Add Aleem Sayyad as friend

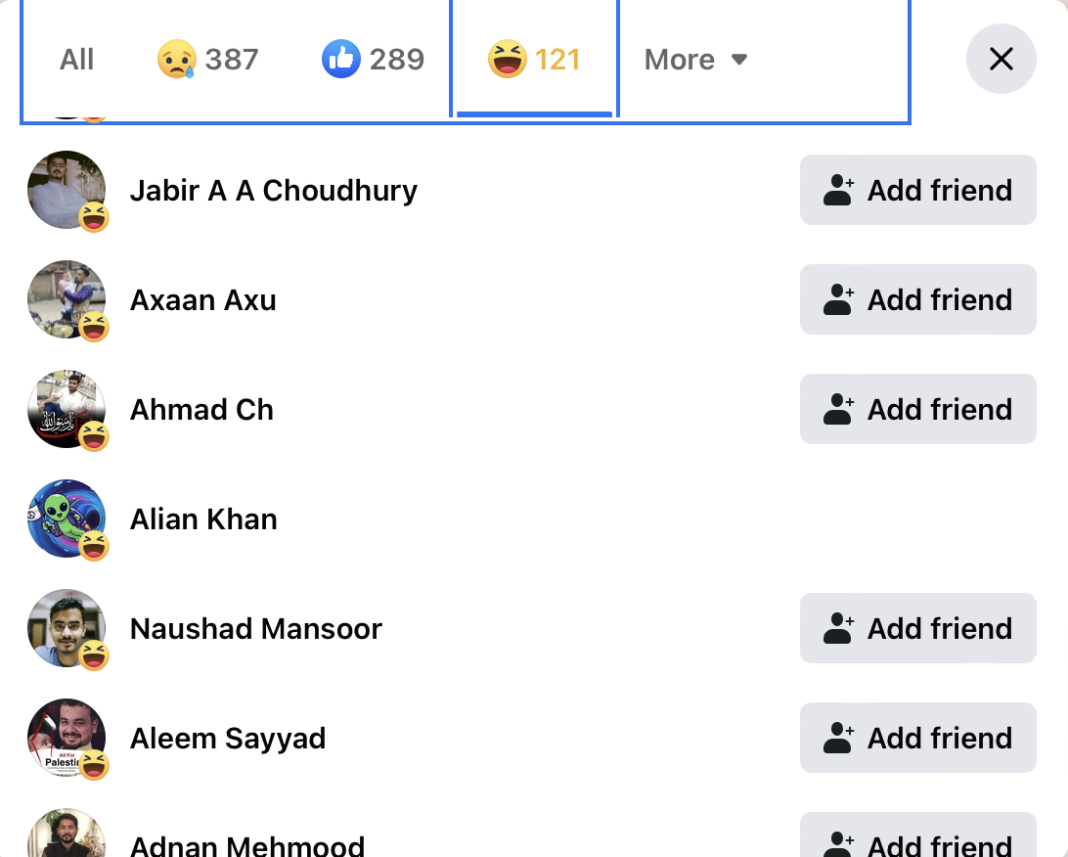(x=917, y=738)
